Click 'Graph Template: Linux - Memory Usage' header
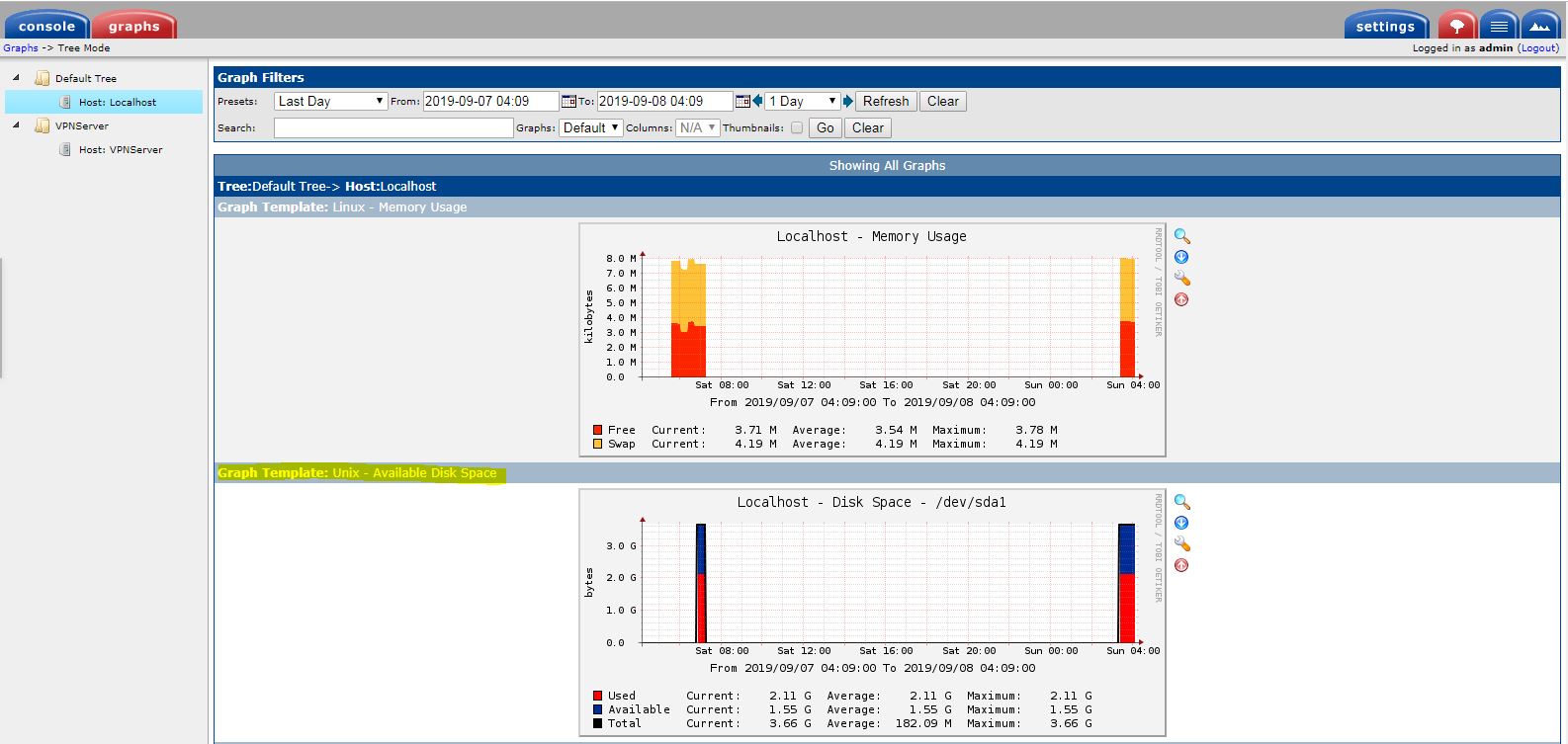The height and width of the screenshot is (744, 1568). (x=342, y=207)
